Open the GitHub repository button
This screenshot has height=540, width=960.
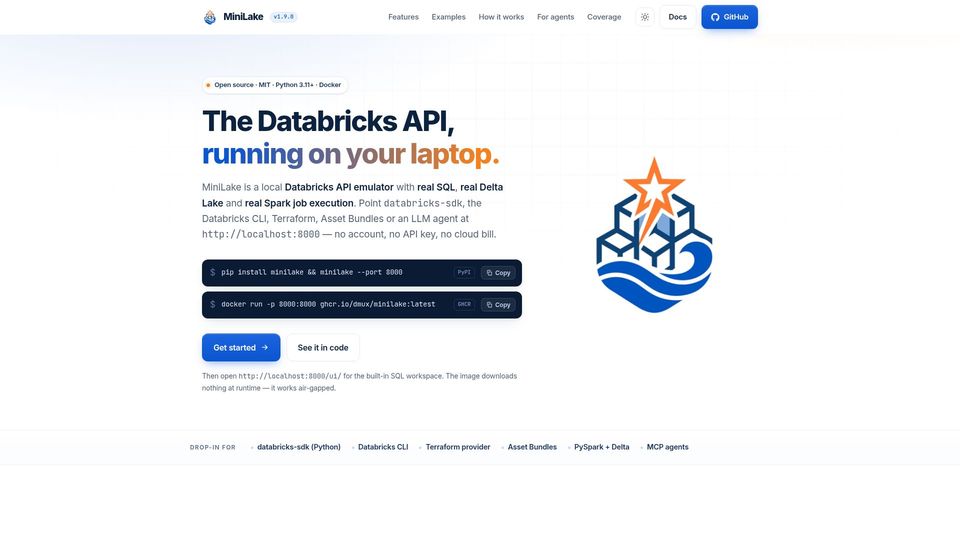pos(729,17)
